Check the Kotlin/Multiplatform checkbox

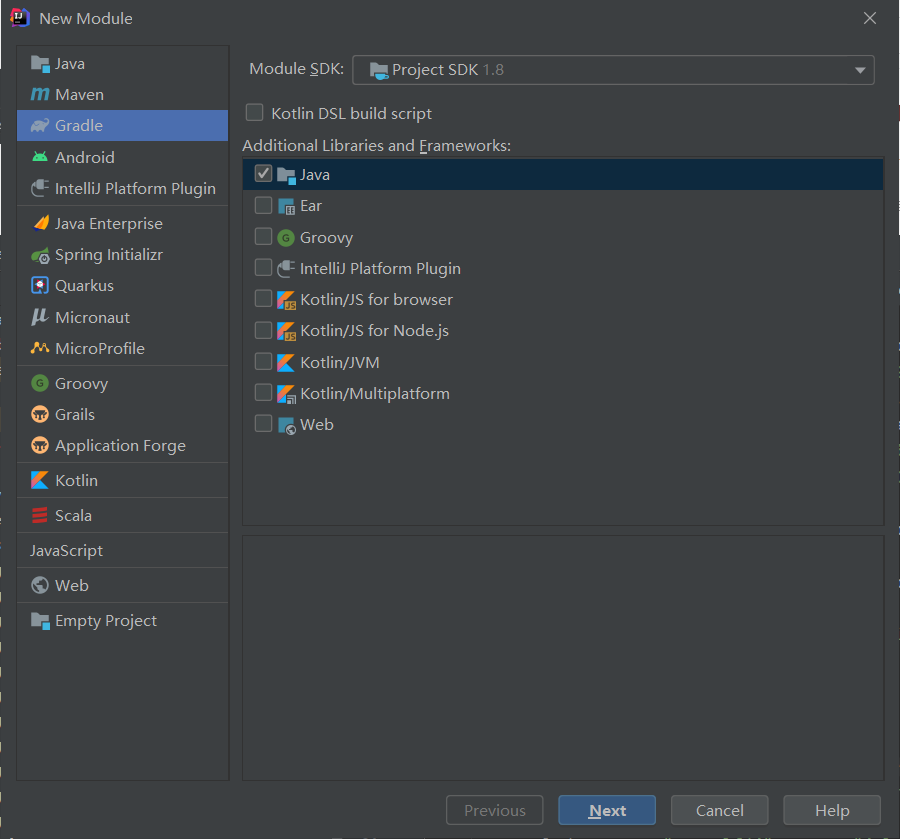(x=263, y=392)
